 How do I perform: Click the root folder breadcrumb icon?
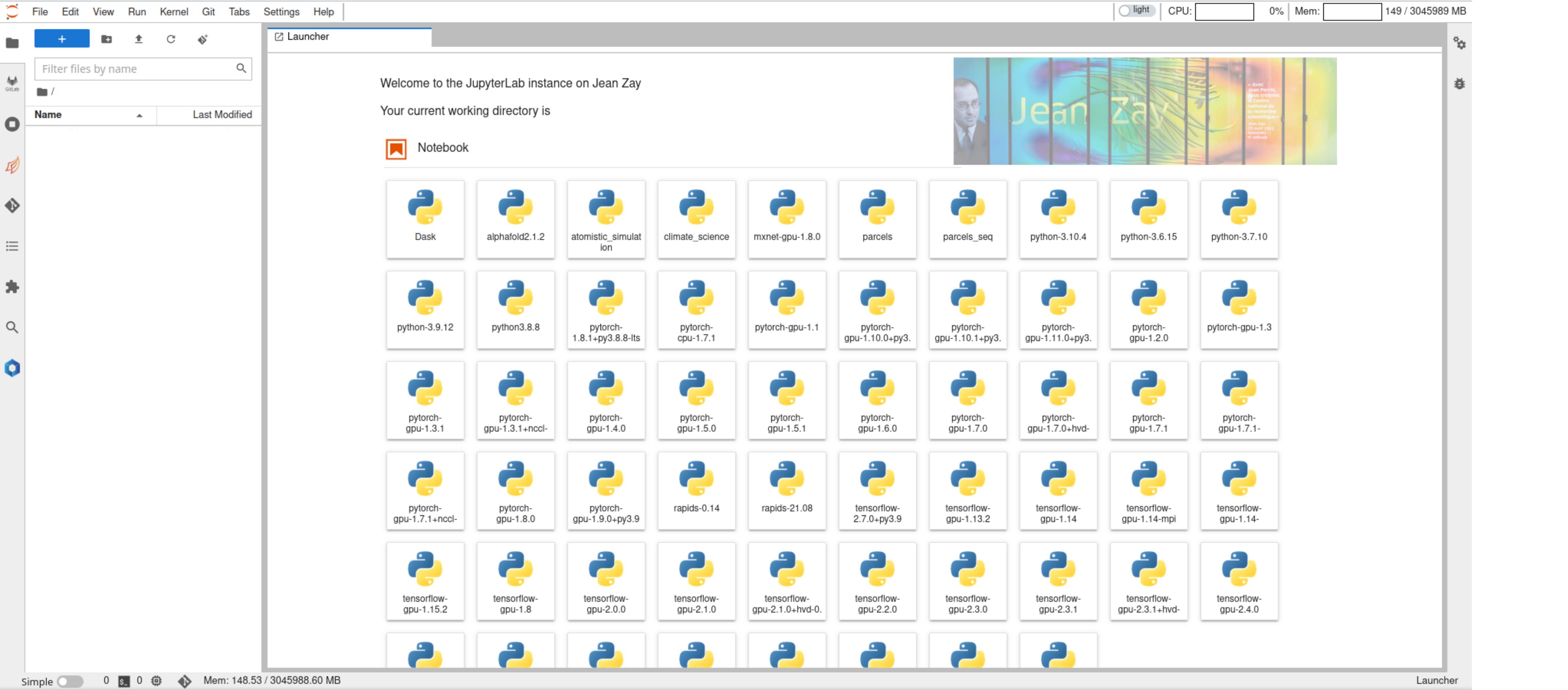(42, 92)
